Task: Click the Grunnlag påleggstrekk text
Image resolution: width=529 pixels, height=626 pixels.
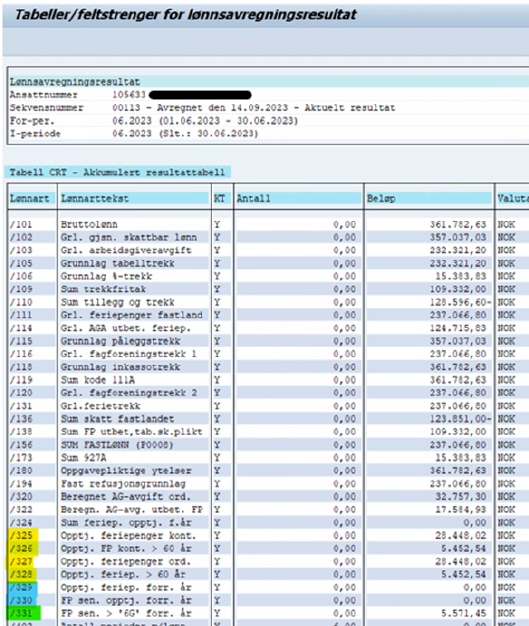Action: pos(120,341)
